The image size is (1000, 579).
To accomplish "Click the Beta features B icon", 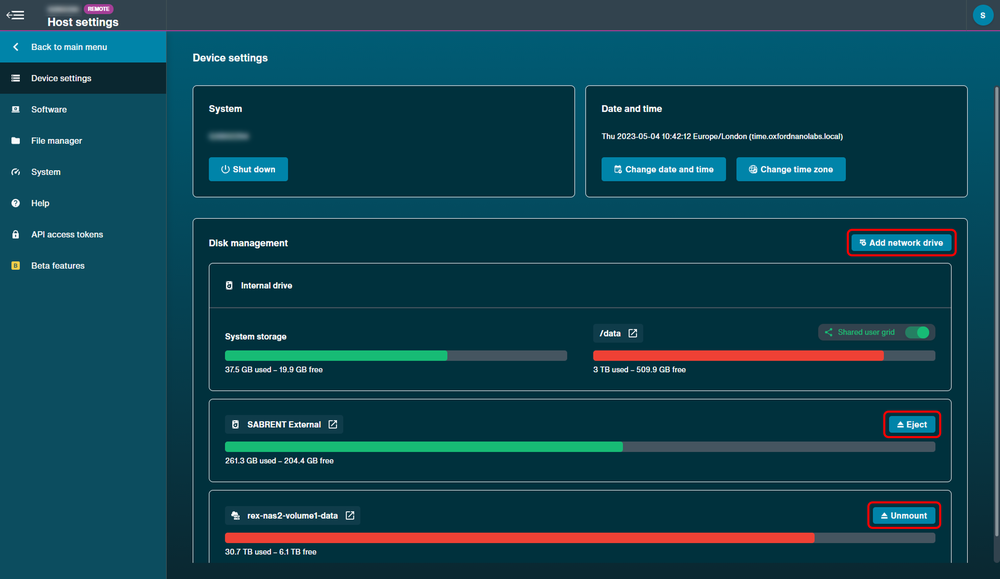I will tap(15, 266).
